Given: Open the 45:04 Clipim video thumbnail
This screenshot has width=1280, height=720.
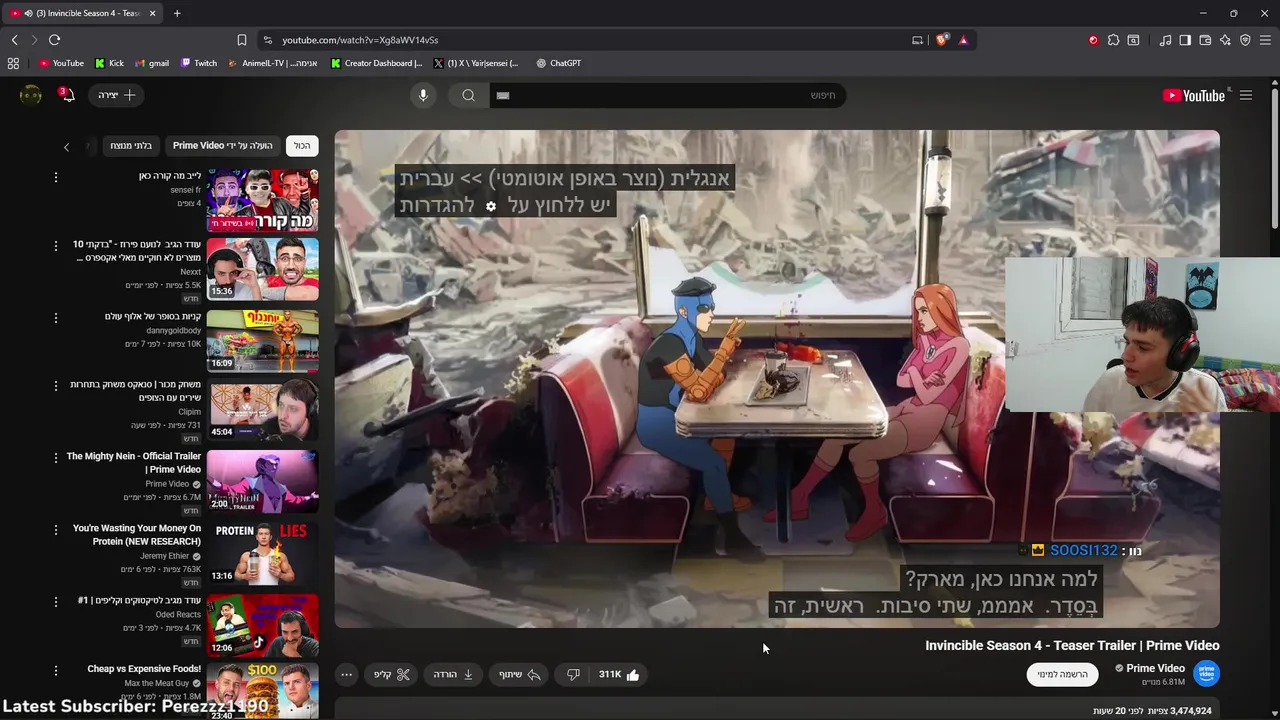Looking at the screenshot, I should (263, 410).
